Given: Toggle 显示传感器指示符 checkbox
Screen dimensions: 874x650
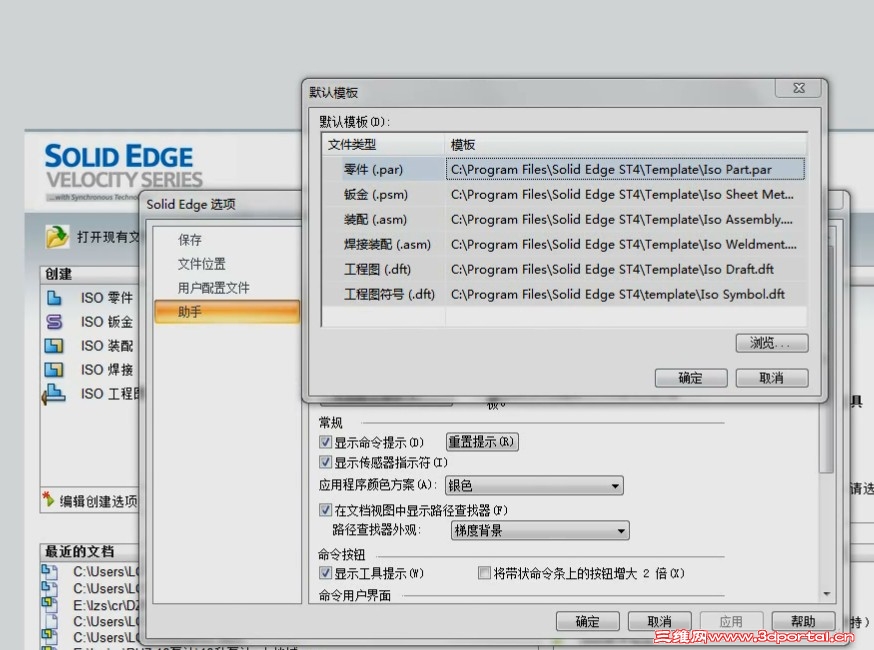Looking at the screenshot, I should tap(326, 462).
